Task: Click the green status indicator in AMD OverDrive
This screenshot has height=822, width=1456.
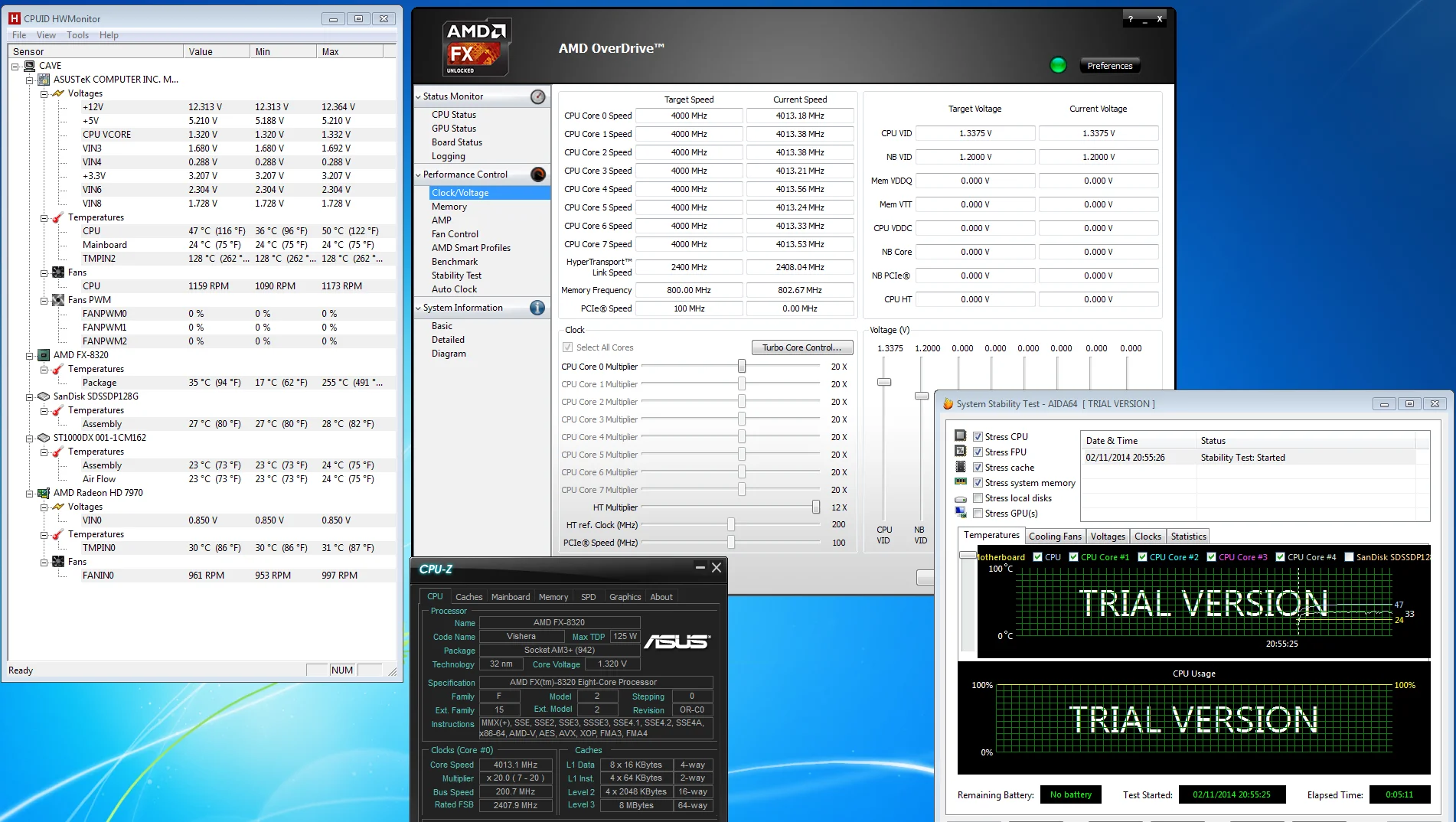Action: pos(1058,65)
